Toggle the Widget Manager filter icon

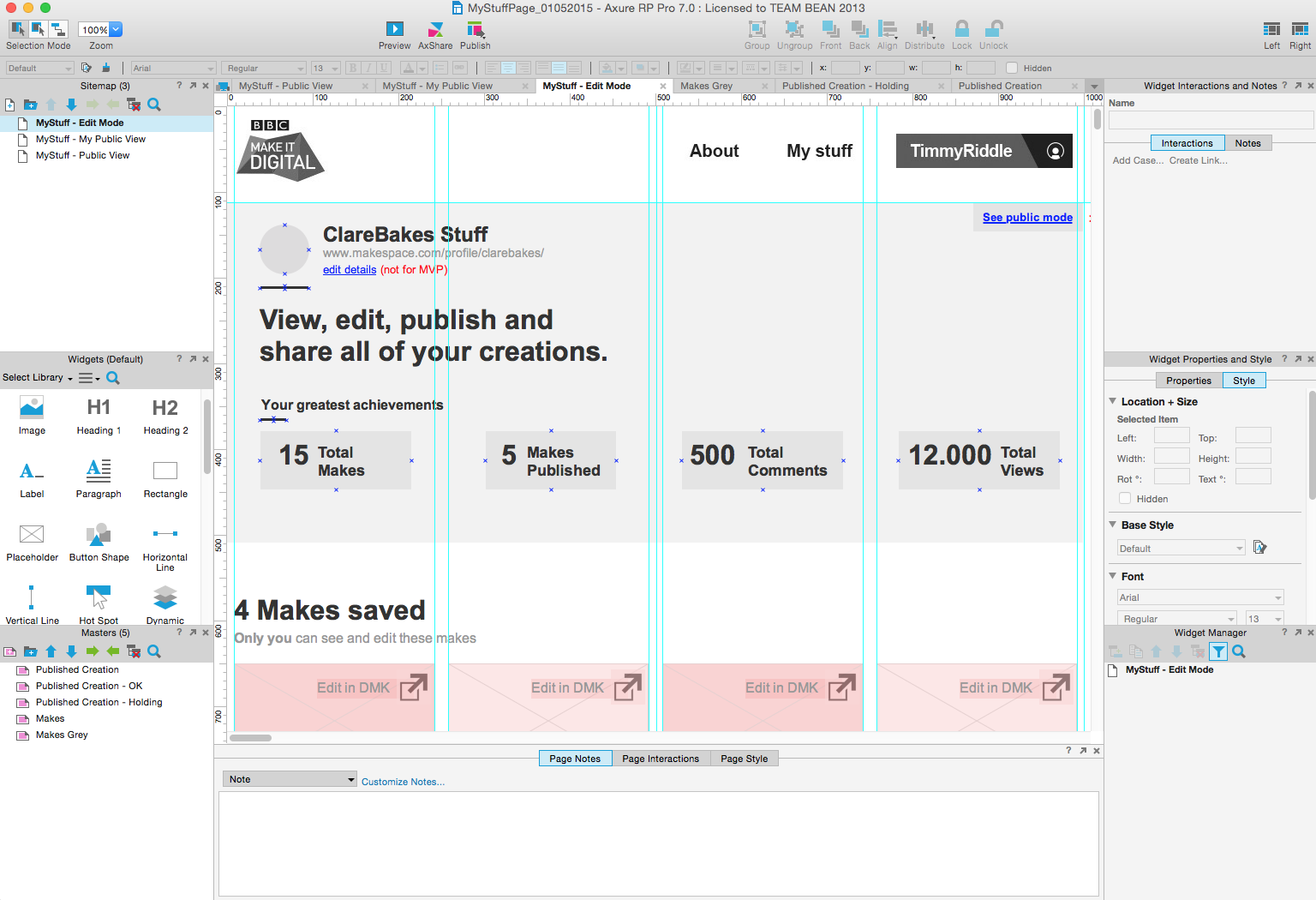[x=1217, y=651]
